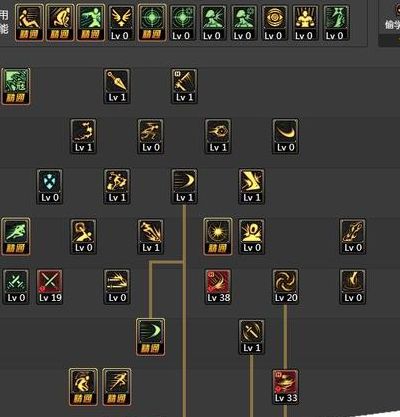Click the golden crescent moon Lv 0 skill

285,136
